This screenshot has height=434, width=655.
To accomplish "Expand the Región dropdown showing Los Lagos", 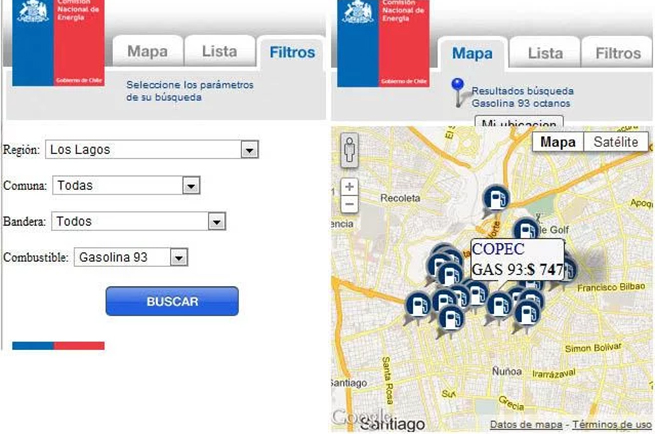I will tap(152, 150).
